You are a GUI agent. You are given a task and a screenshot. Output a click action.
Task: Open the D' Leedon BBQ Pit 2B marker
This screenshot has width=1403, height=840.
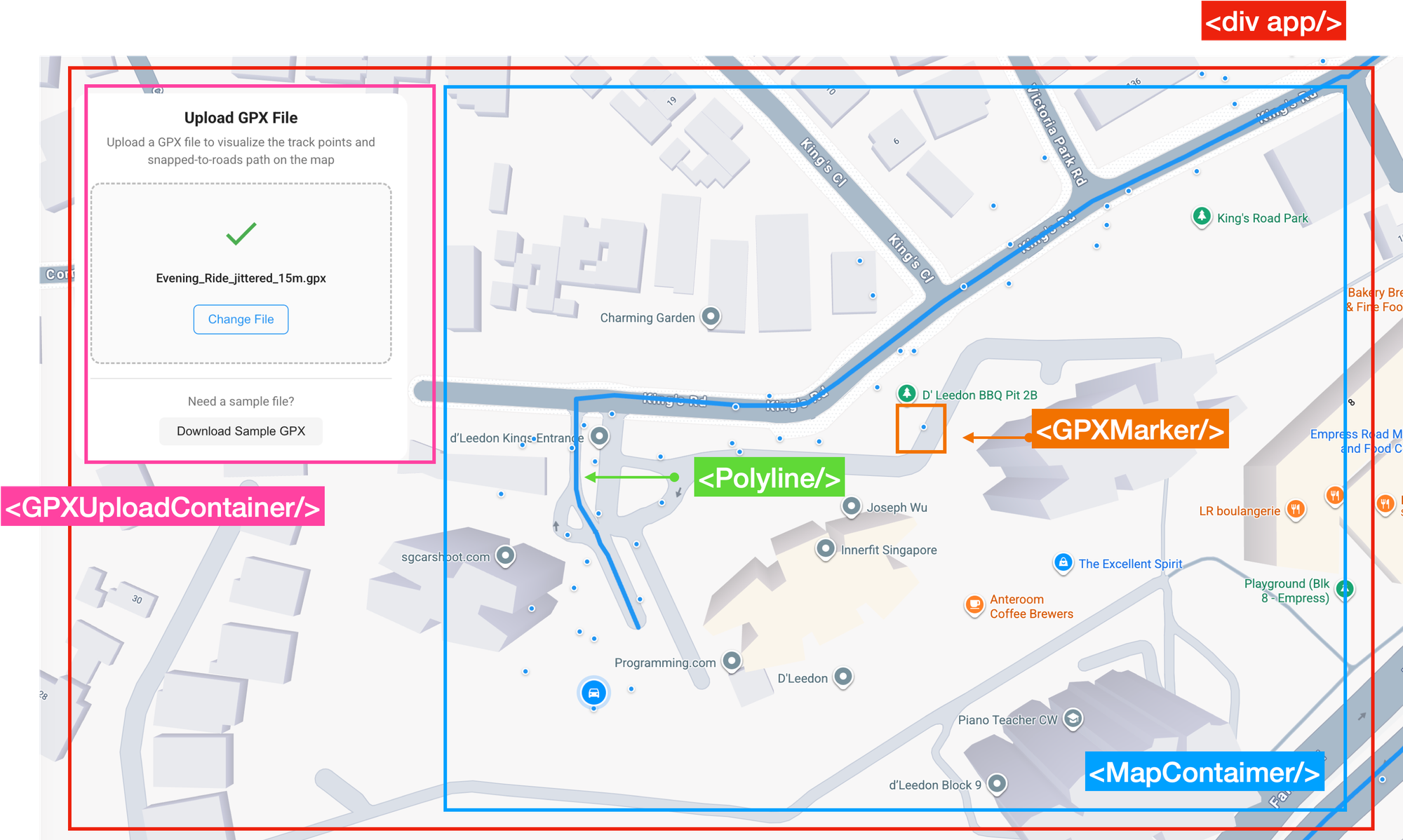(x=906, y=394)
